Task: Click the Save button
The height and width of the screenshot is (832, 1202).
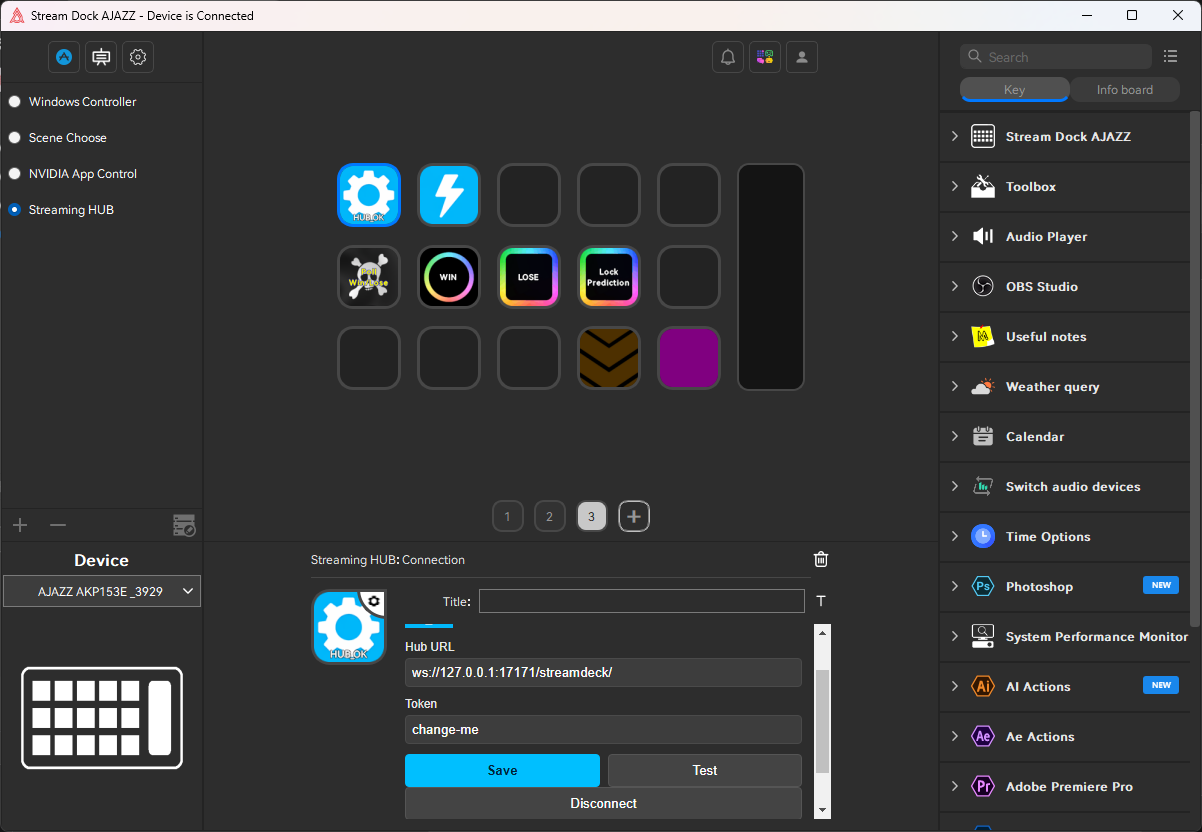Action: [x=502, y=771]
